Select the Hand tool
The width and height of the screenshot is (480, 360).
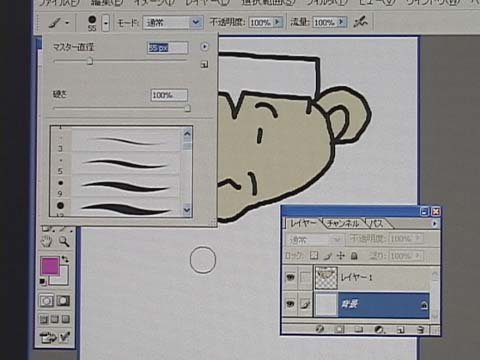(47, 241)
